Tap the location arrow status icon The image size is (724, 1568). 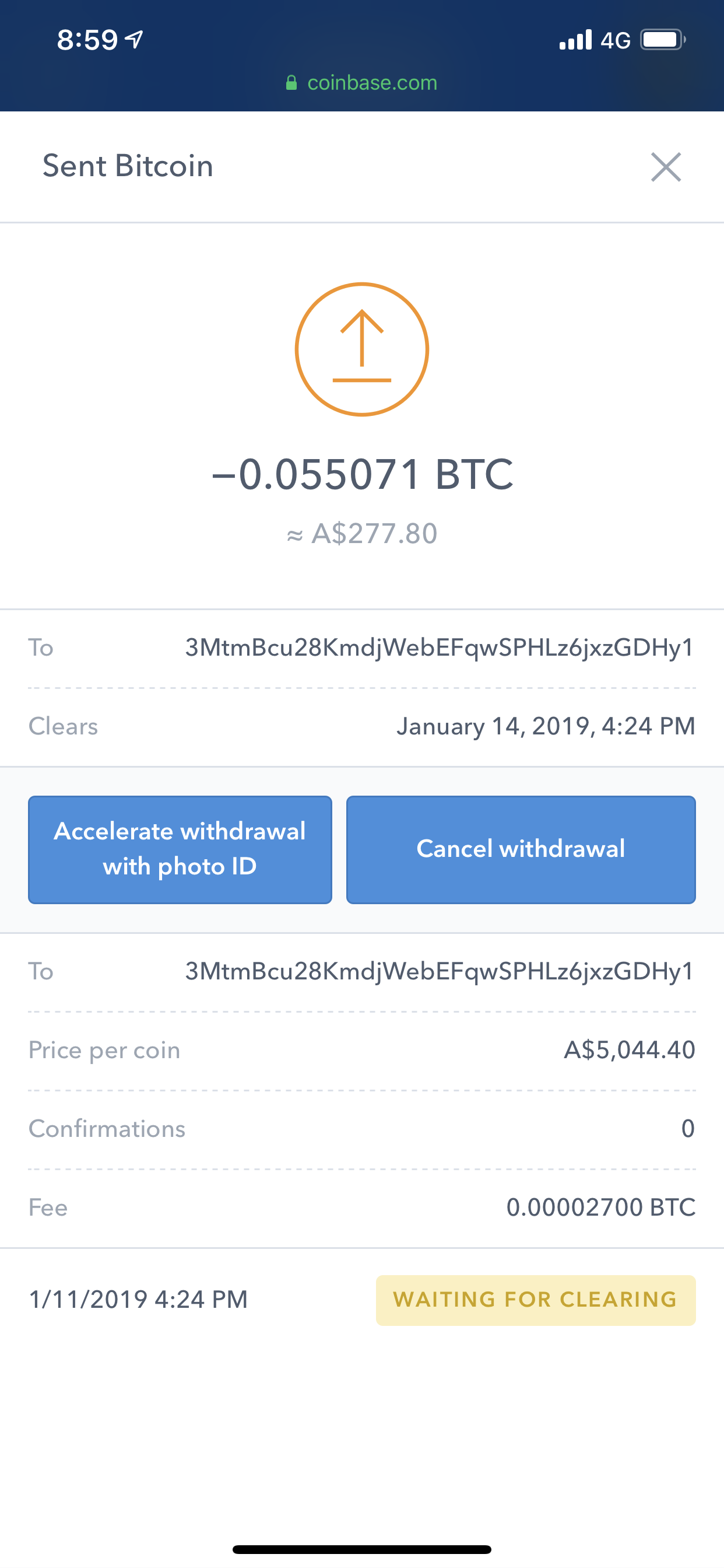(x=134, y=40)
